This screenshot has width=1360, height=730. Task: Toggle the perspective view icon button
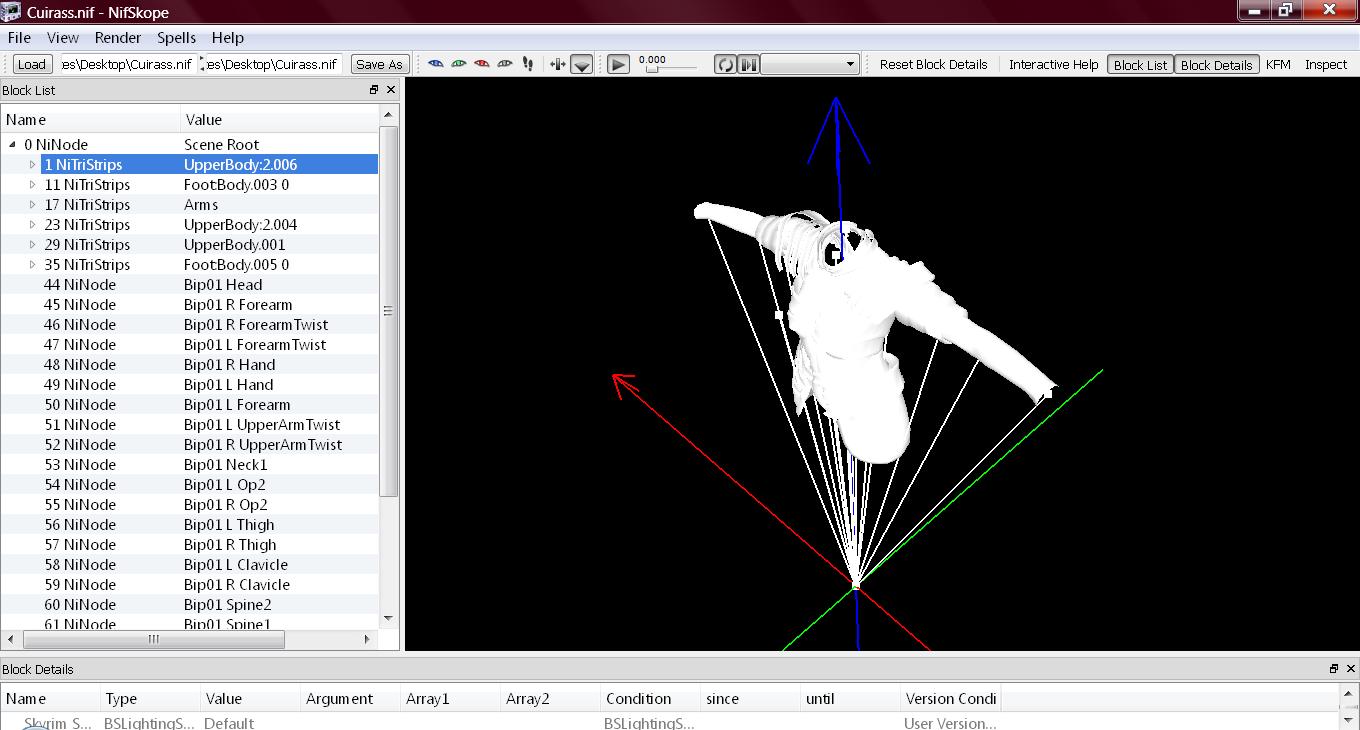click(x=581, y=65)
